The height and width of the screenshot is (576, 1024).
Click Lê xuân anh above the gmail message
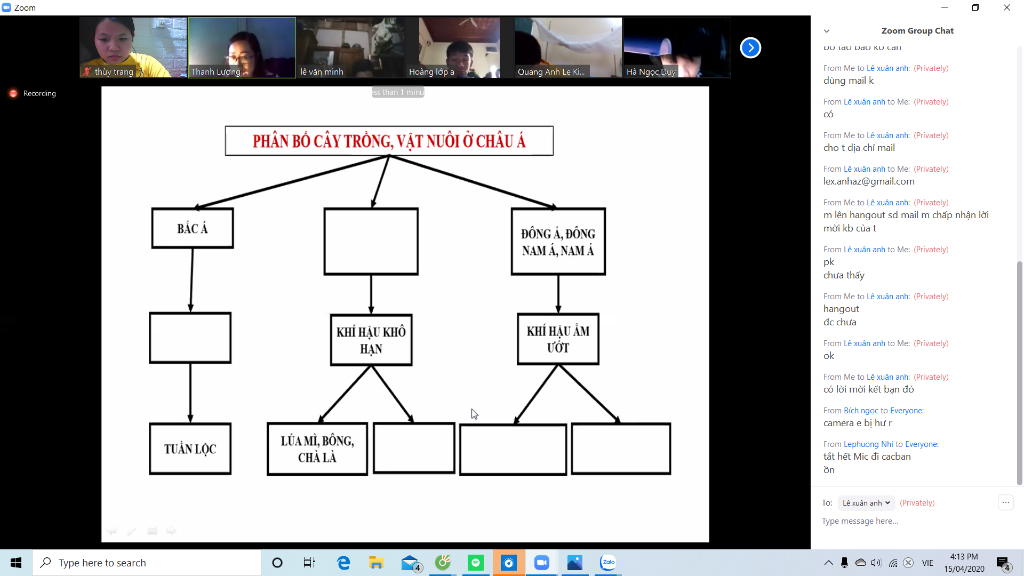tap(865, 169)
